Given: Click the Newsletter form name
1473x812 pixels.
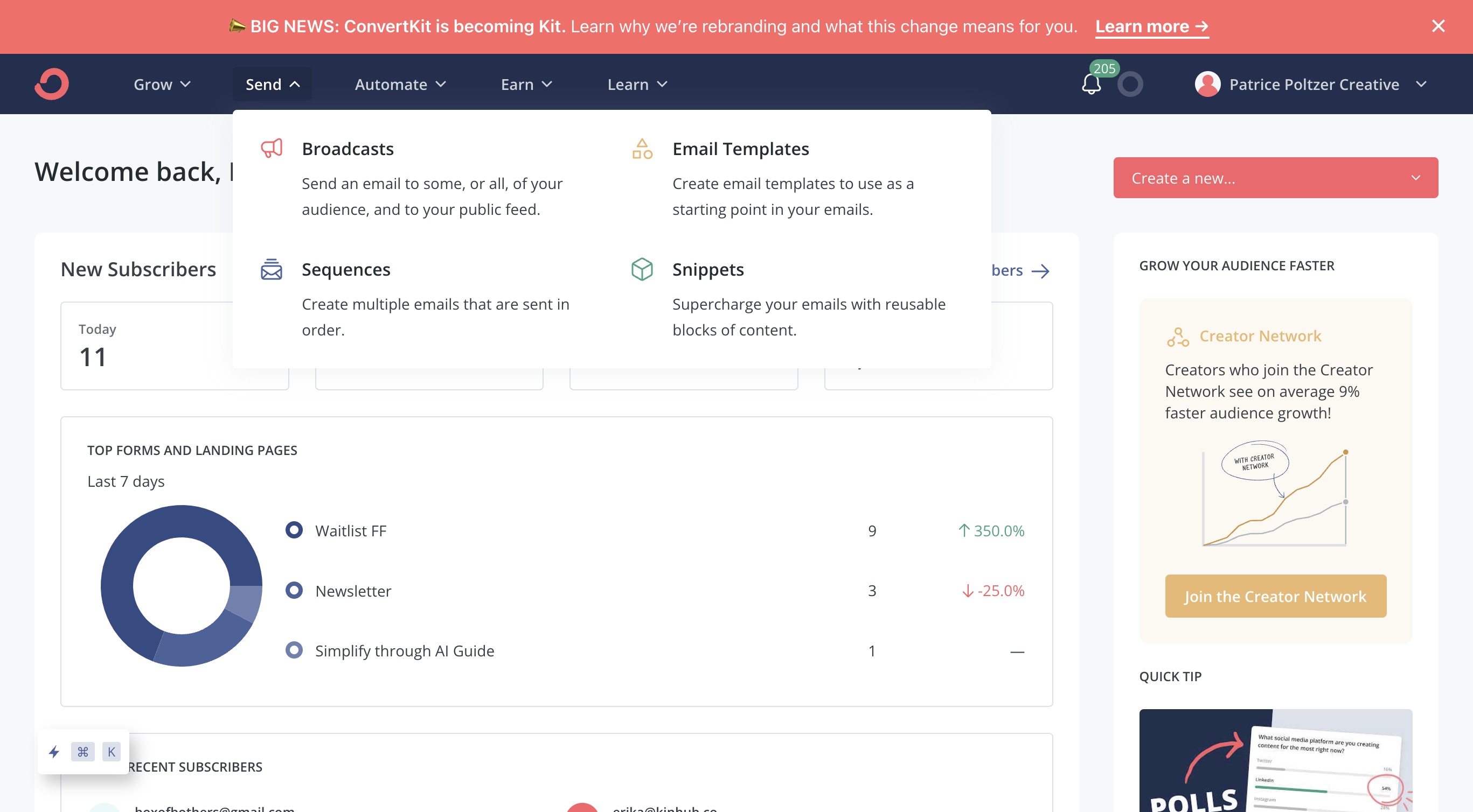Looking at the screenshot, I should click(x=353, y=591).
